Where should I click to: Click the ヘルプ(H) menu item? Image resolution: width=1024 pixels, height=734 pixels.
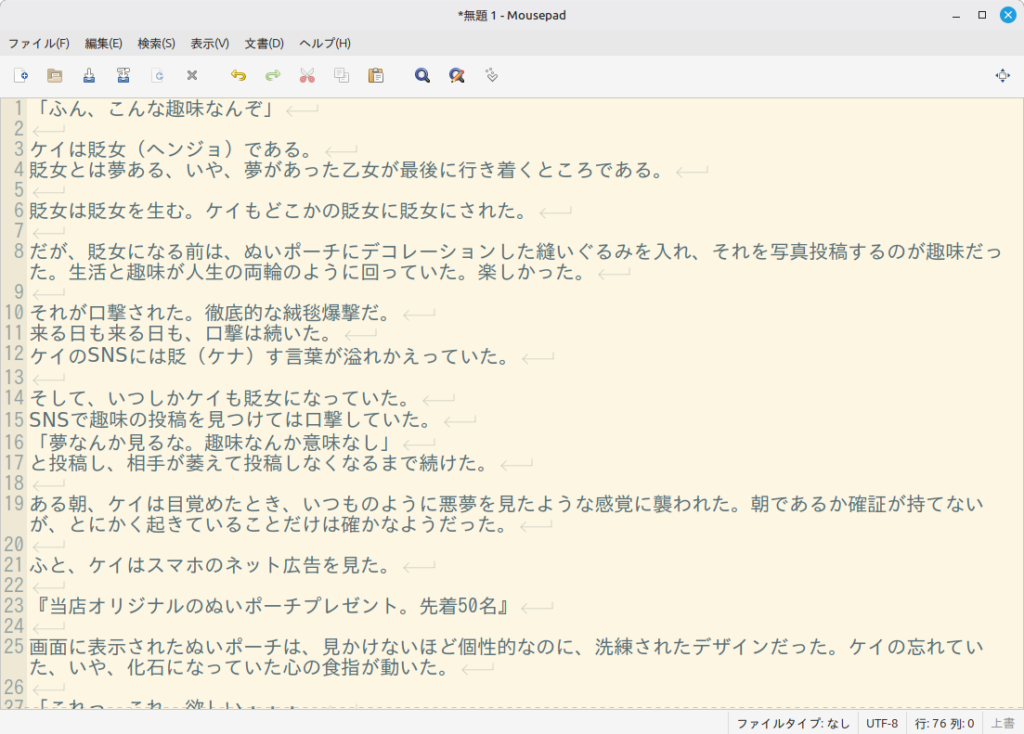tap(325, 43)
